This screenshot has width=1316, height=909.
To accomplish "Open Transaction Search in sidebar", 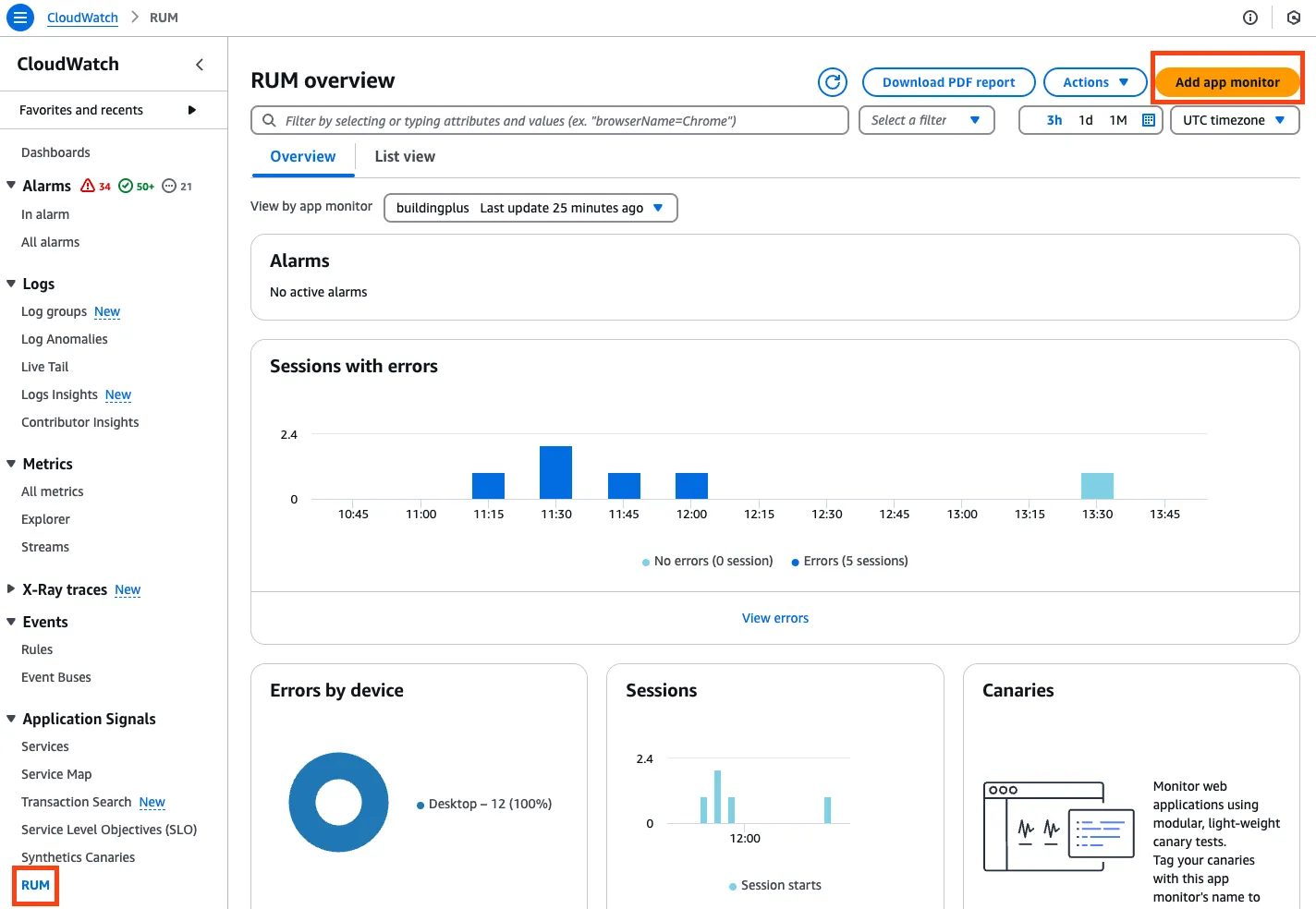I will [76, 802].
